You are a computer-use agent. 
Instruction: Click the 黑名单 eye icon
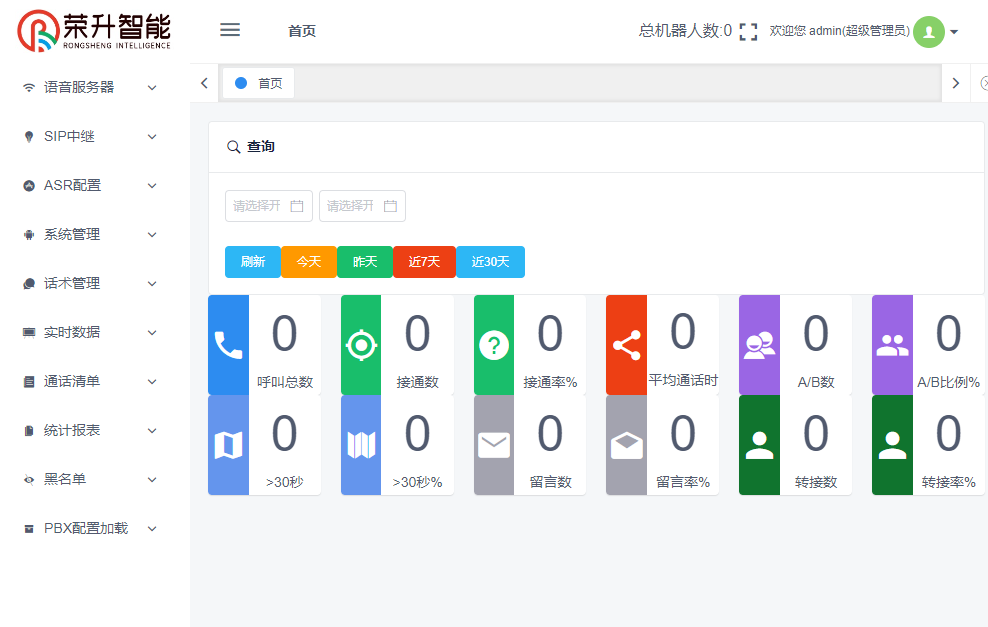point(28,480)
